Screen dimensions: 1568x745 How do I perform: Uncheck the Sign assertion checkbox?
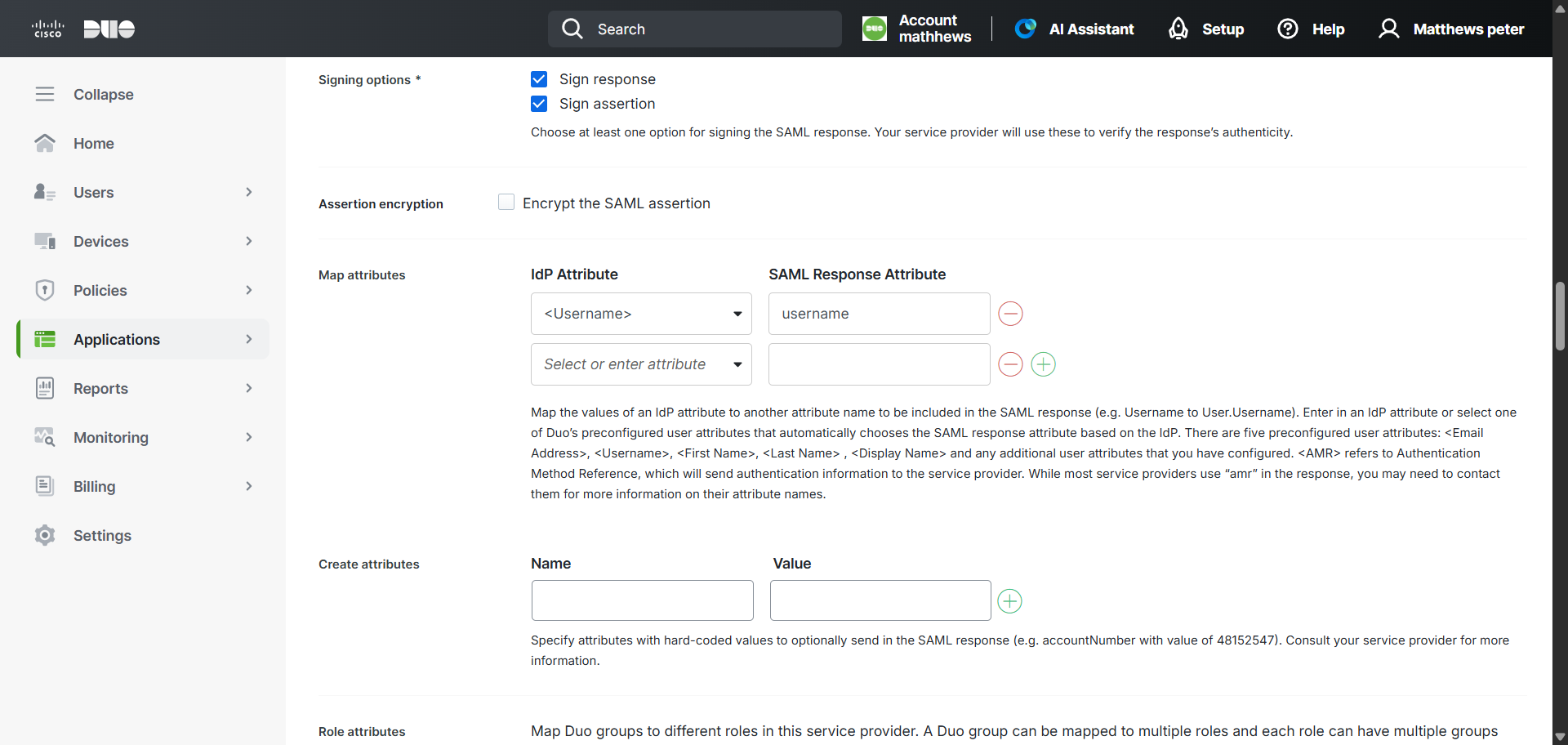click(539, 104)
